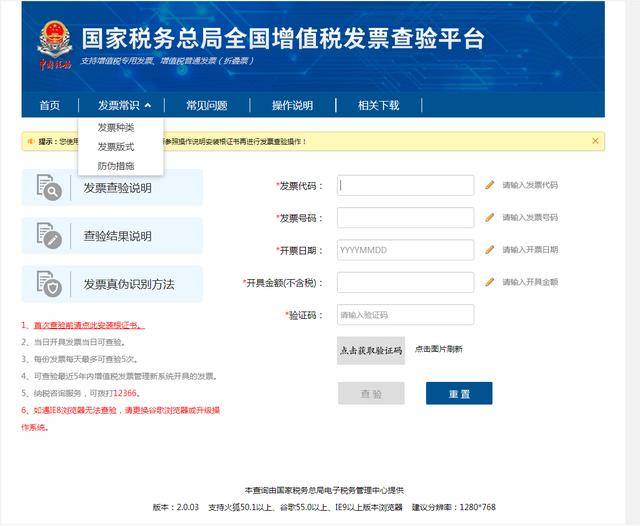Click the 查验结果说明 document pencil icon

coord(49,236)
